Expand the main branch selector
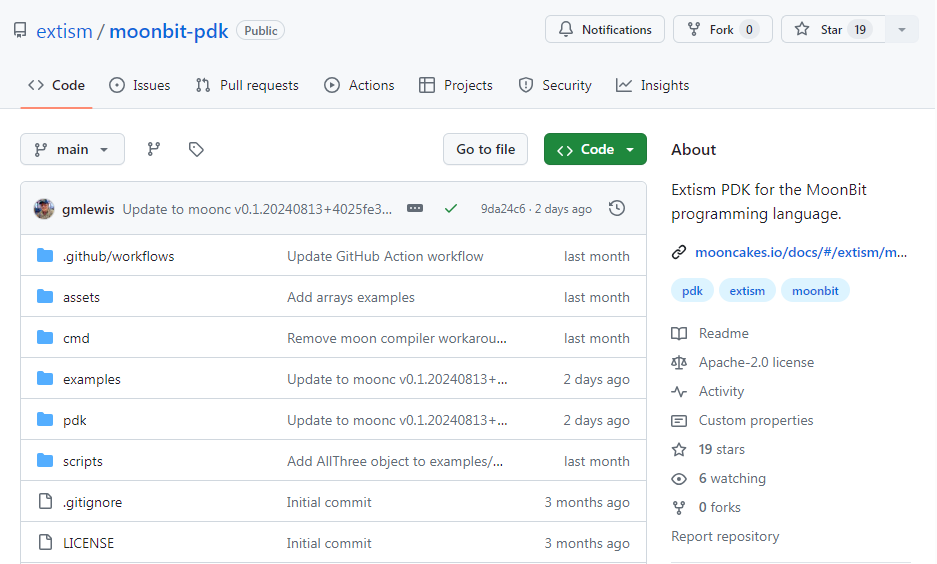This screenshot has height=564, width=937. pos(72,149)
